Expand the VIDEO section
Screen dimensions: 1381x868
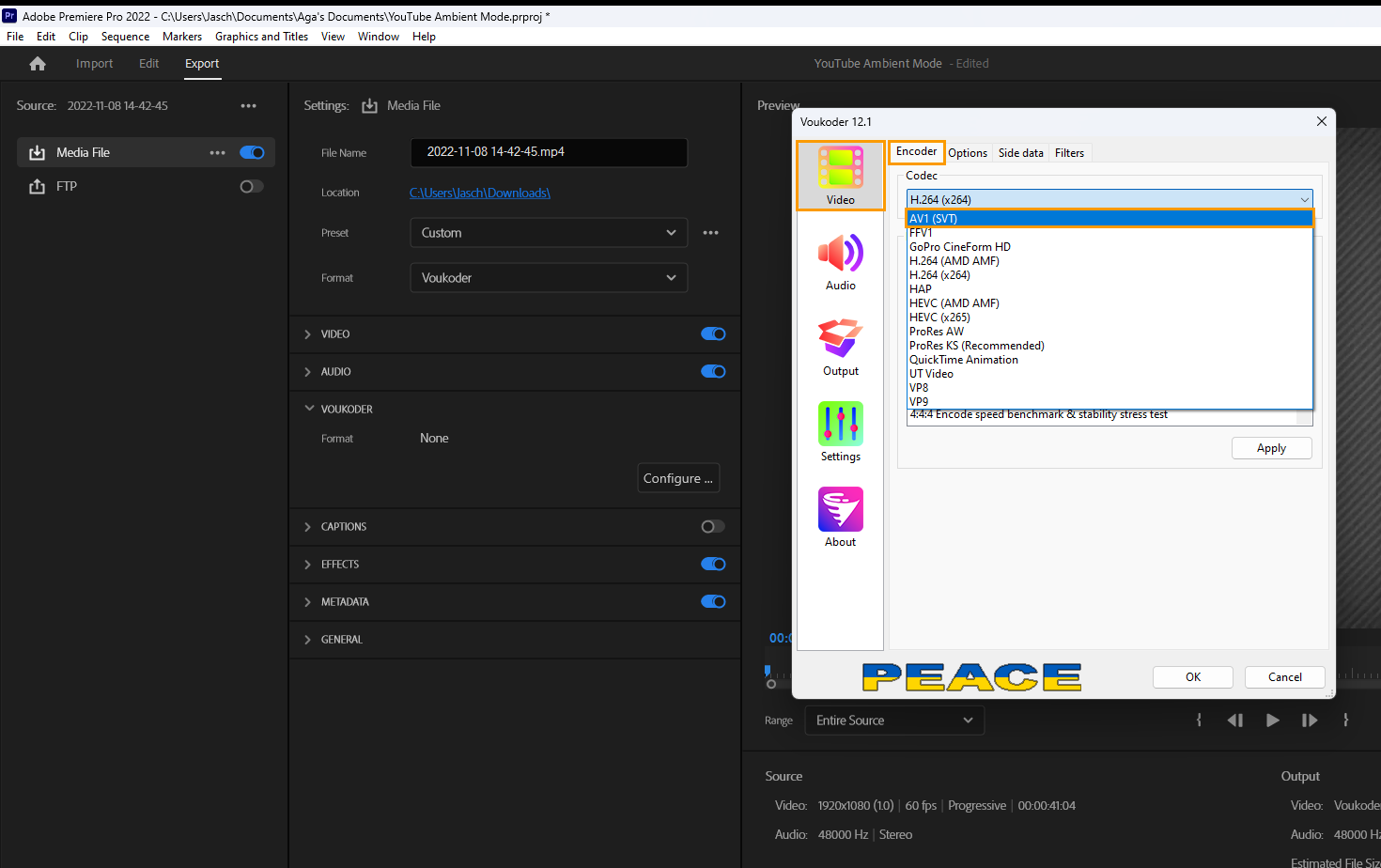tap(307, 334)
